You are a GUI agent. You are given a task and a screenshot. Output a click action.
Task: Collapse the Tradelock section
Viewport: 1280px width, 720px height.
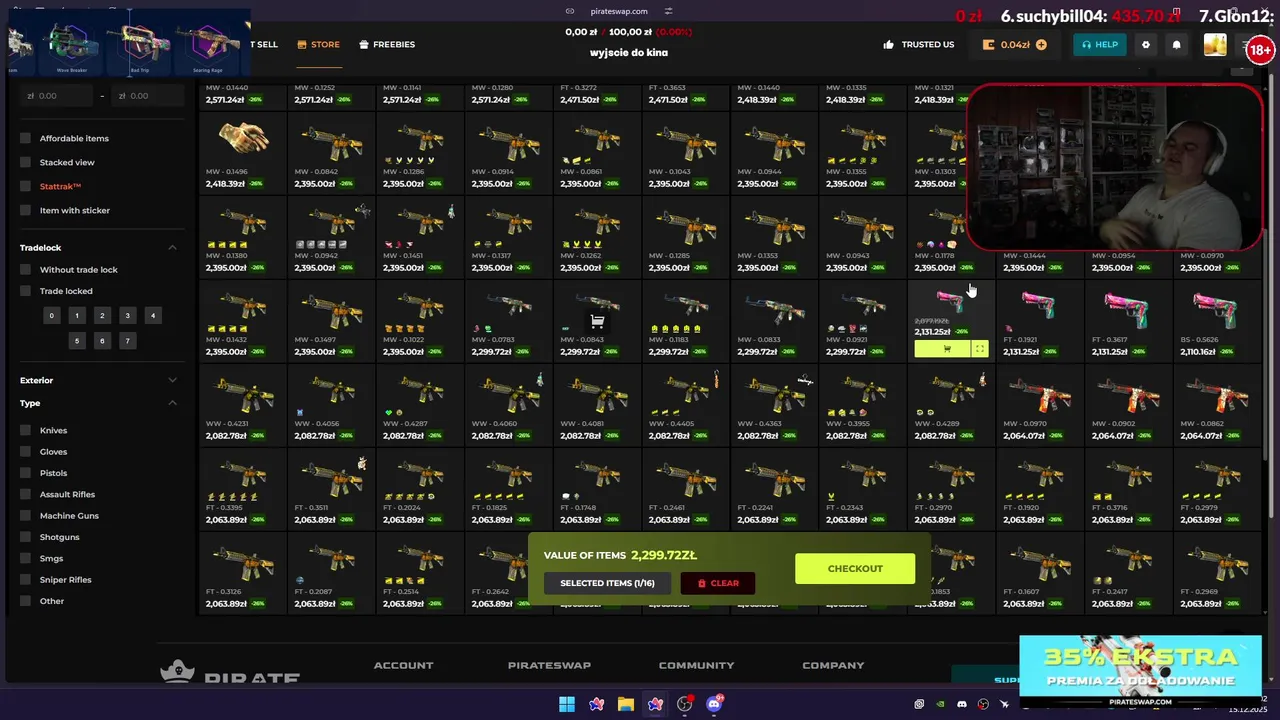(172, 247)
